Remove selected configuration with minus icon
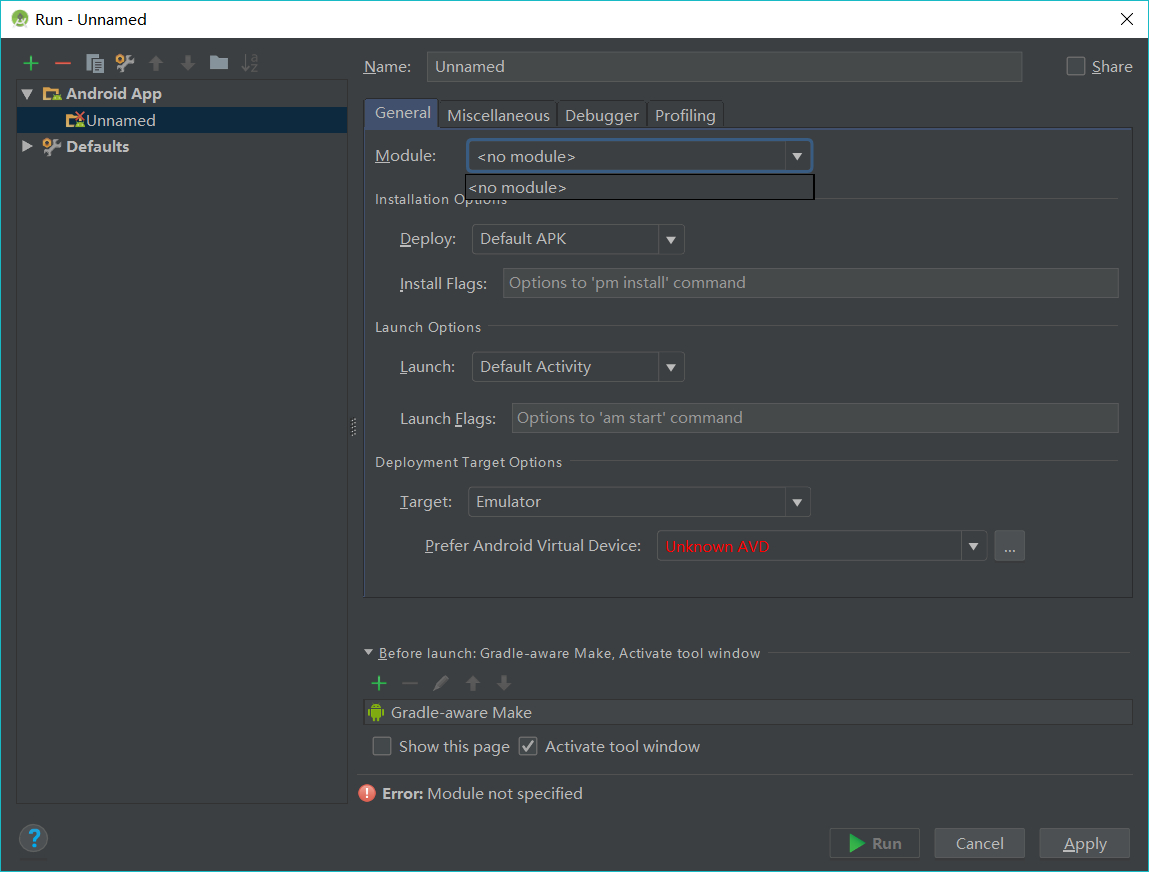Screen dimensions: 1149x872 point(63,64)
